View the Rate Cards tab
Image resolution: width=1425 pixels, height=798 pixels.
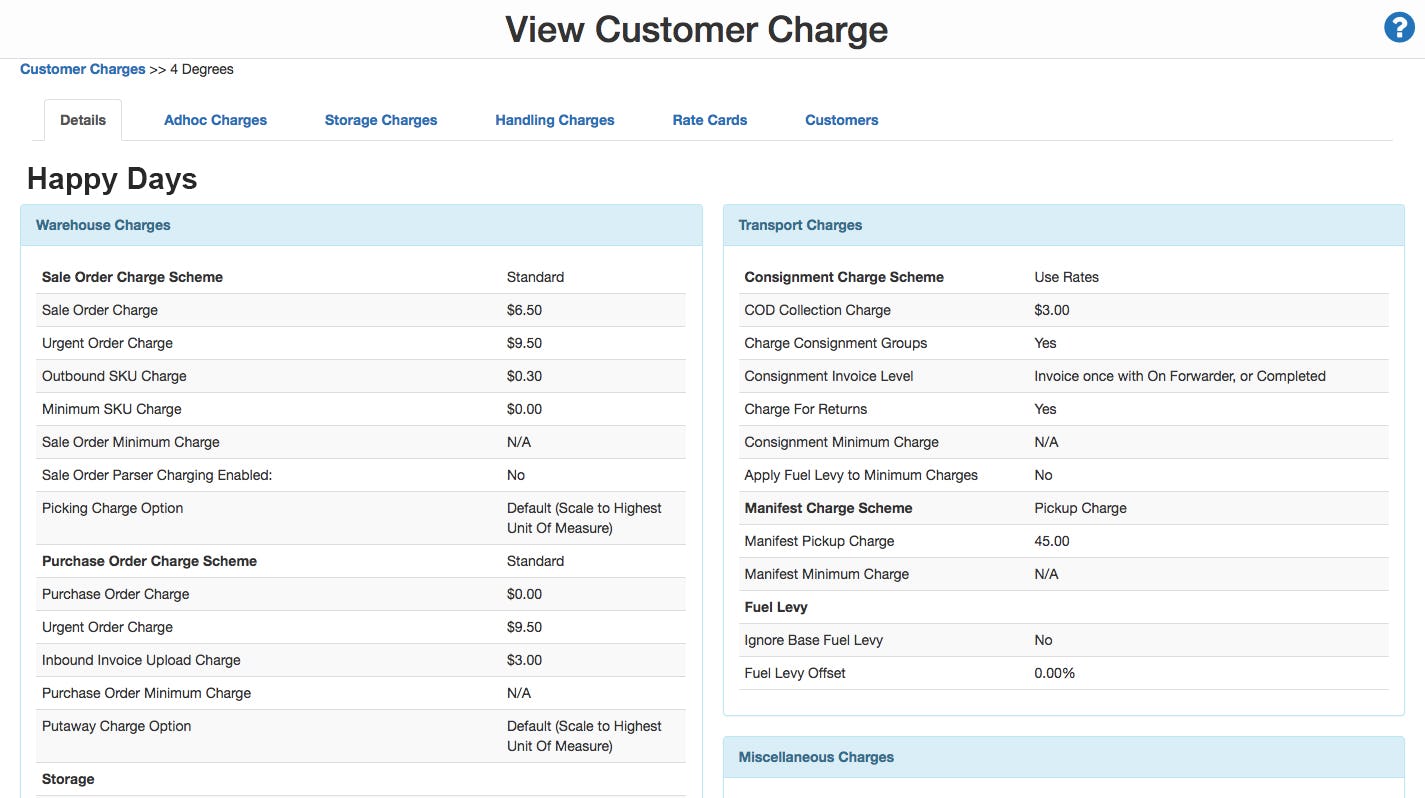(x=709, y=119)
